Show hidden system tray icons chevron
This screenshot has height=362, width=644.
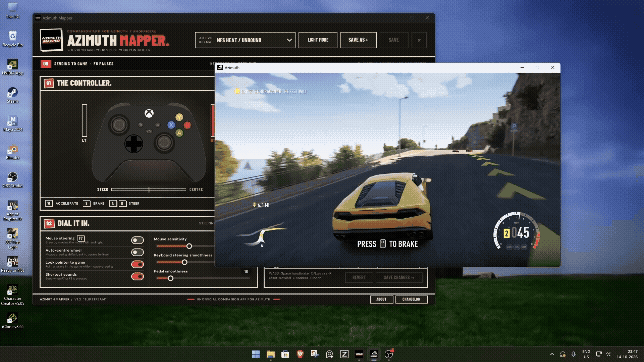[x=552, y=354]
